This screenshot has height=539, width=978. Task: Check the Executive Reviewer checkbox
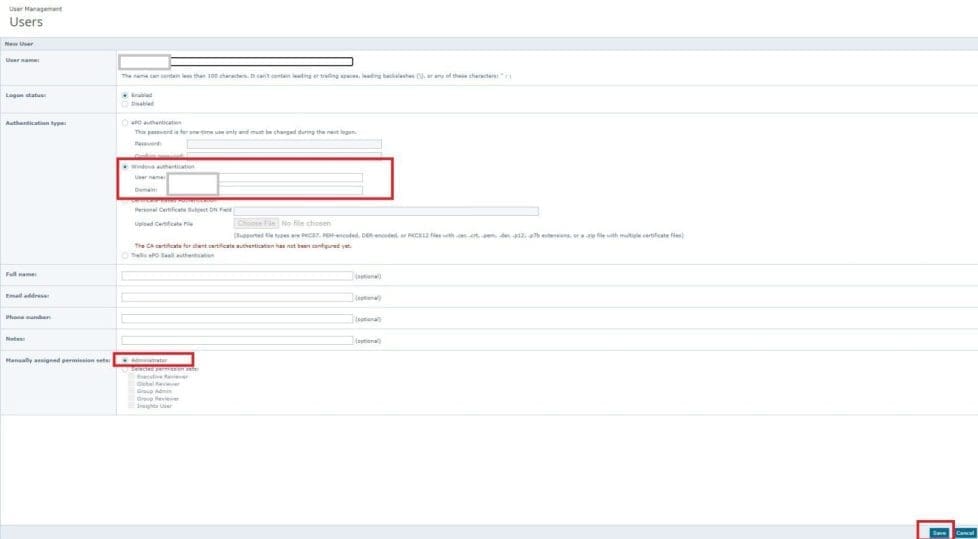point(131,377)
